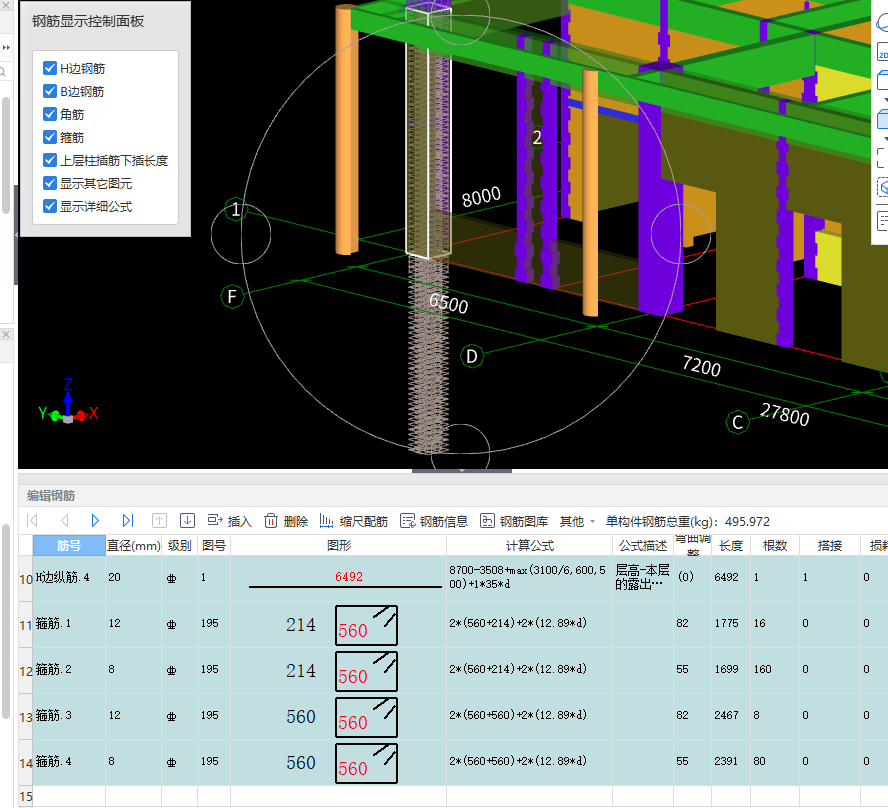The image size is (888, 808).
Task: Go to the previous rebar record
Action: [x=64, y=520]
